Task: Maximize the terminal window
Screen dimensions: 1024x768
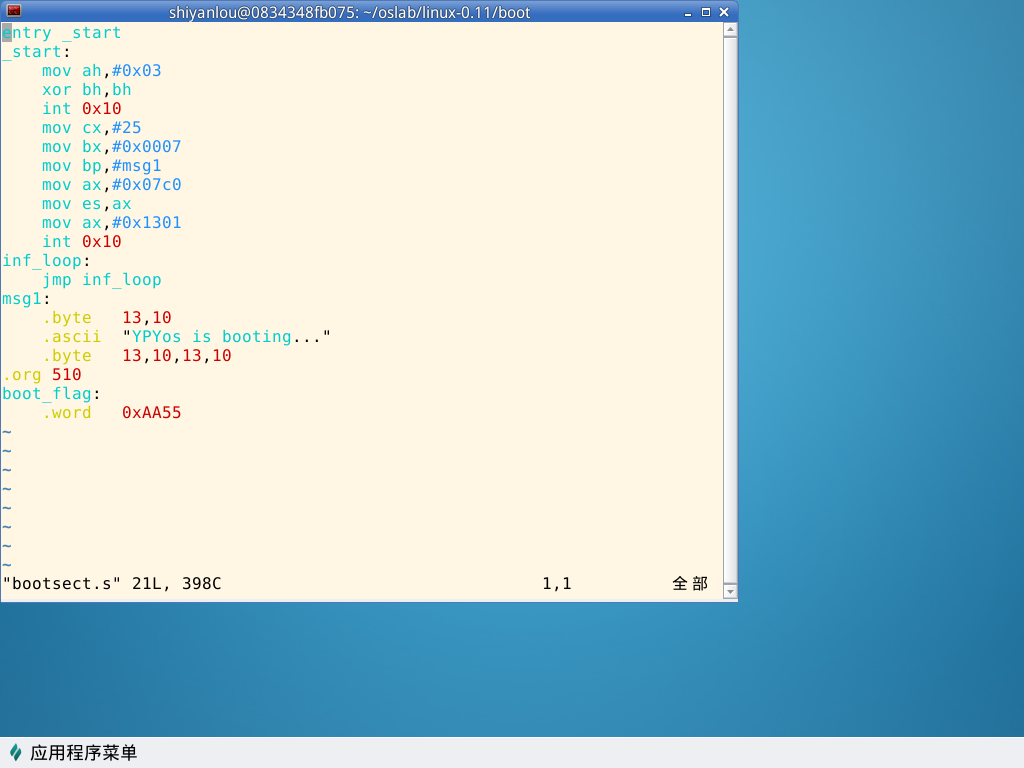Action: (705, 13)
